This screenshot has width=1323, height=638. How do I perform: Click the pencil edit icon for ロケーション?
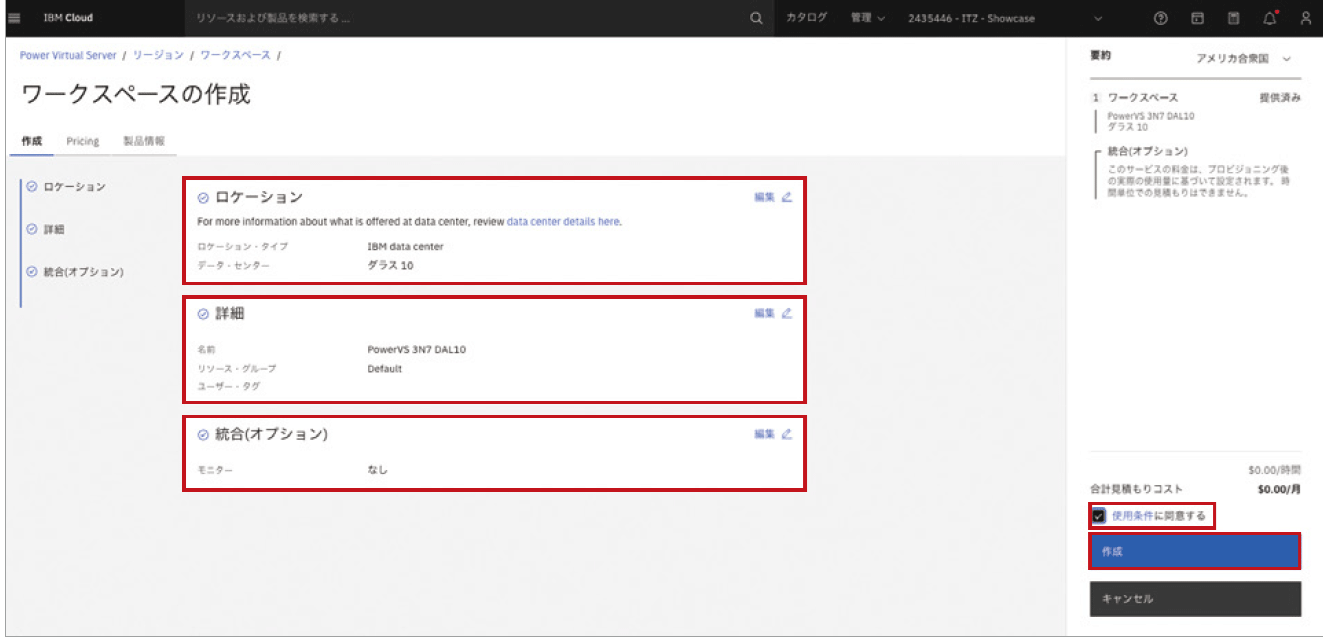tap(787, 197)
